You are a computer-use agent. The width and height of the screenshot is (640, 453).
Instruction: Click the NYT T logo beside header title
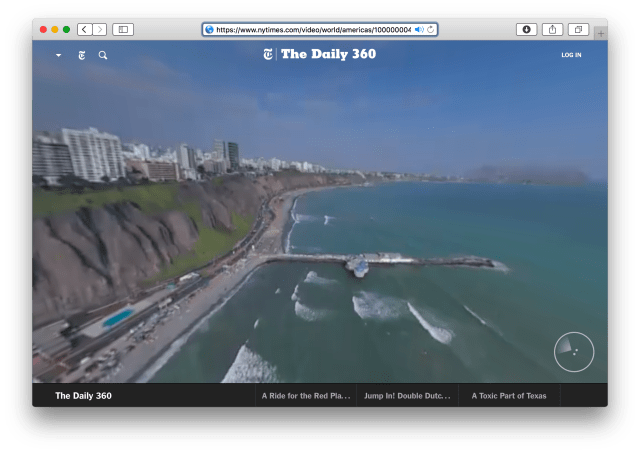coord(268,54)
